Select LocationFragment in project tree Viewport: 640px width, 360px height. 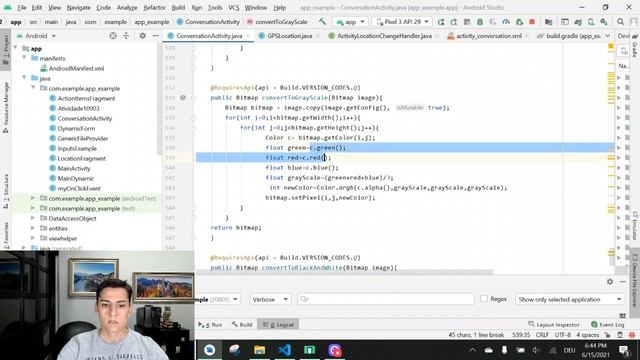tap(81, 158)
